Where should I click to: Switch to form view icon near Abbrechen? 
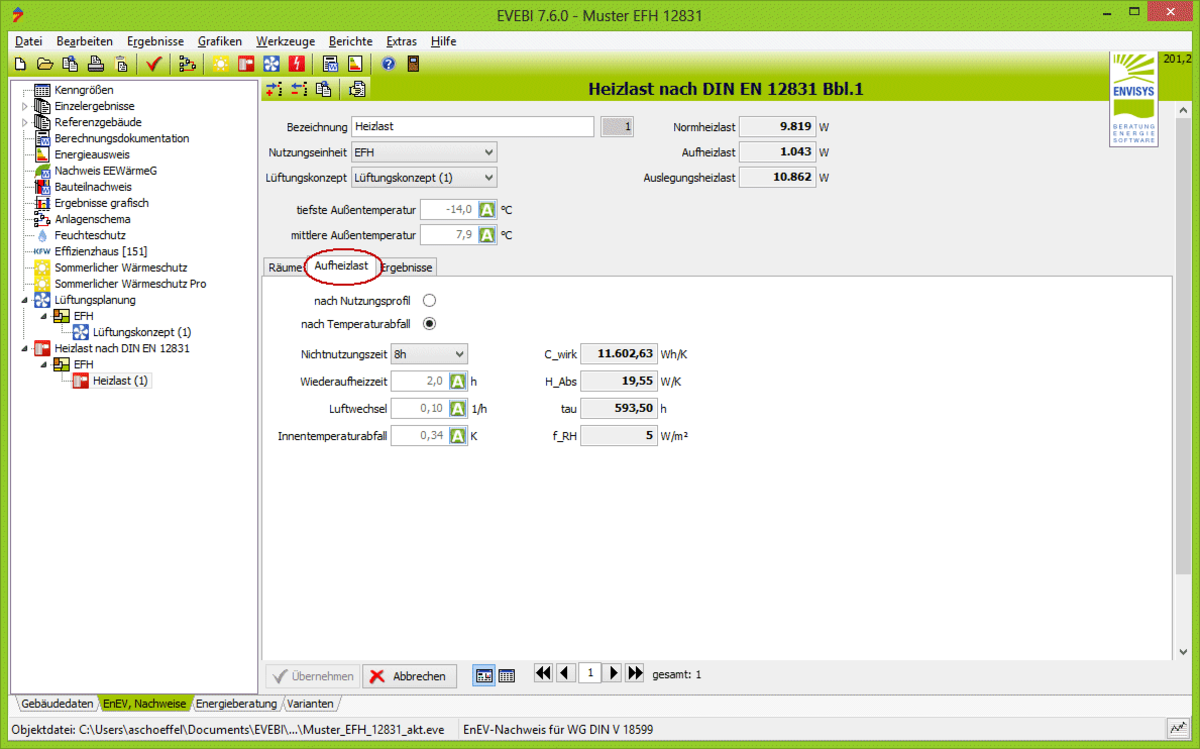click(483, 676)
